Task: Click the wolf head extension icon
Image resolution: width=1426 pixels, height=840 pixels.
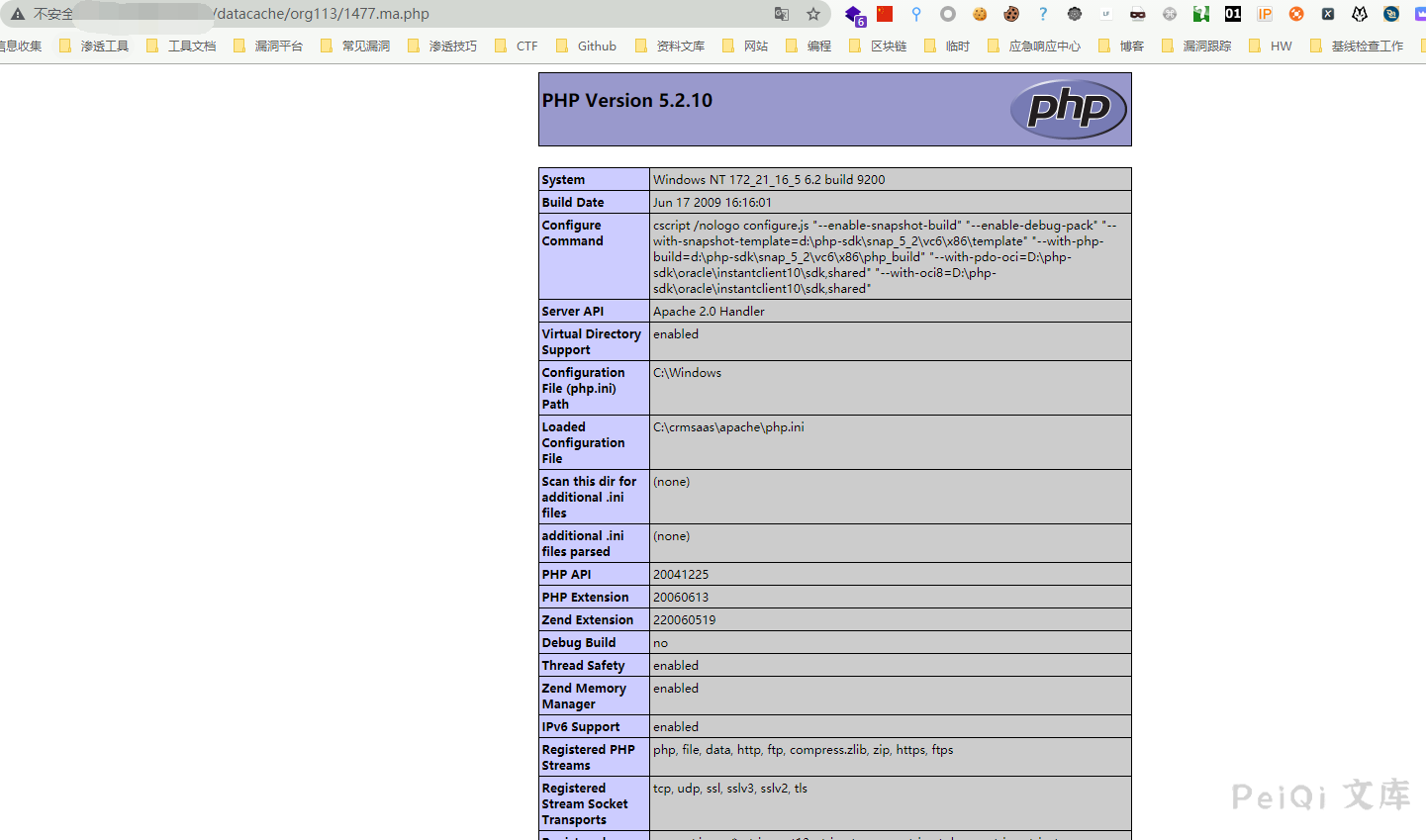Action: (x=1360, y=14)
